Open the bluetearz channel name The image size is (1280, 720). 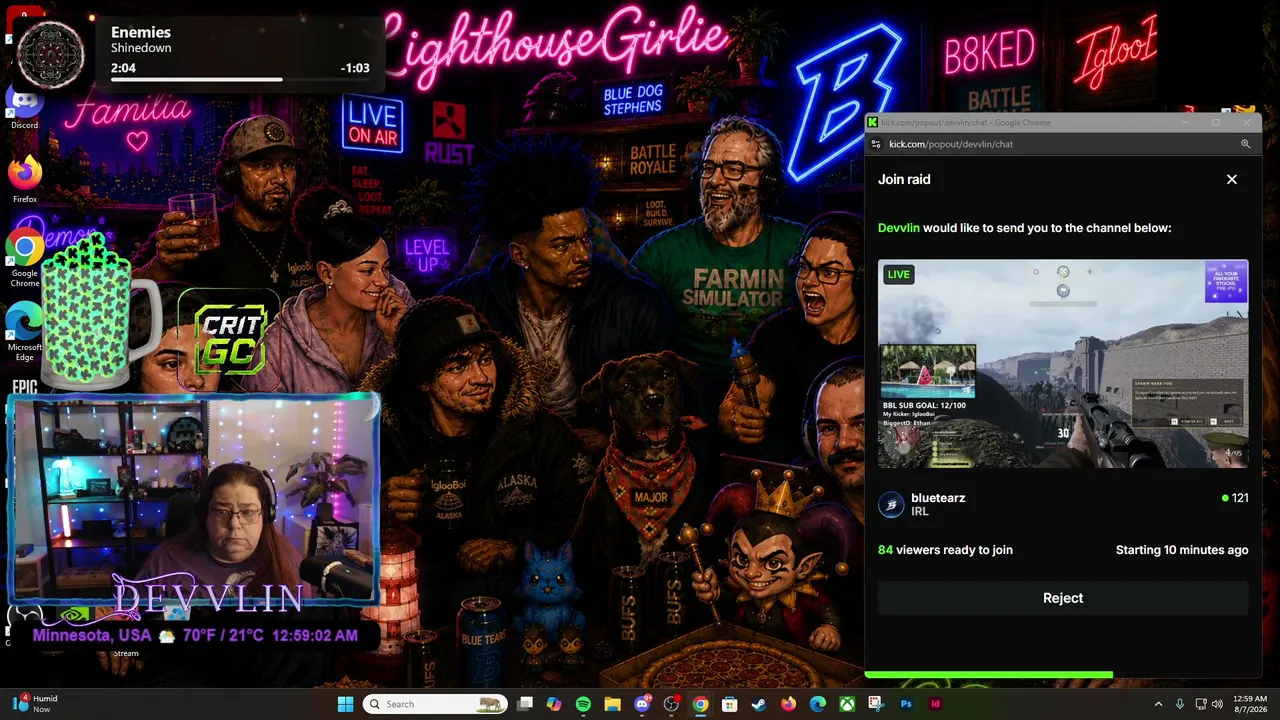938,498
